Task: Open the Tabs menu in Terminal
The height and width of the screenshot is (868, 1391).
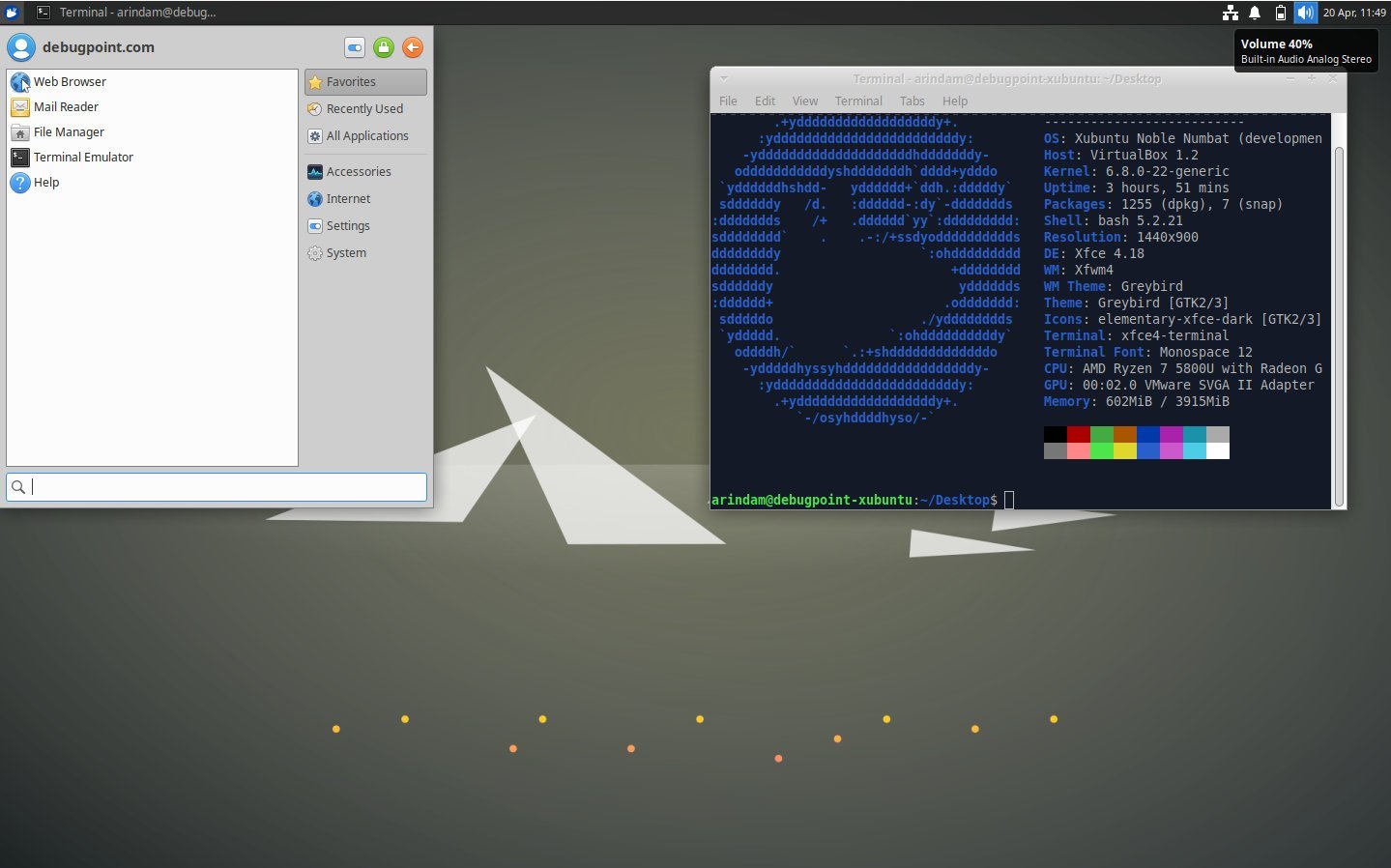Action: [912, 101]
